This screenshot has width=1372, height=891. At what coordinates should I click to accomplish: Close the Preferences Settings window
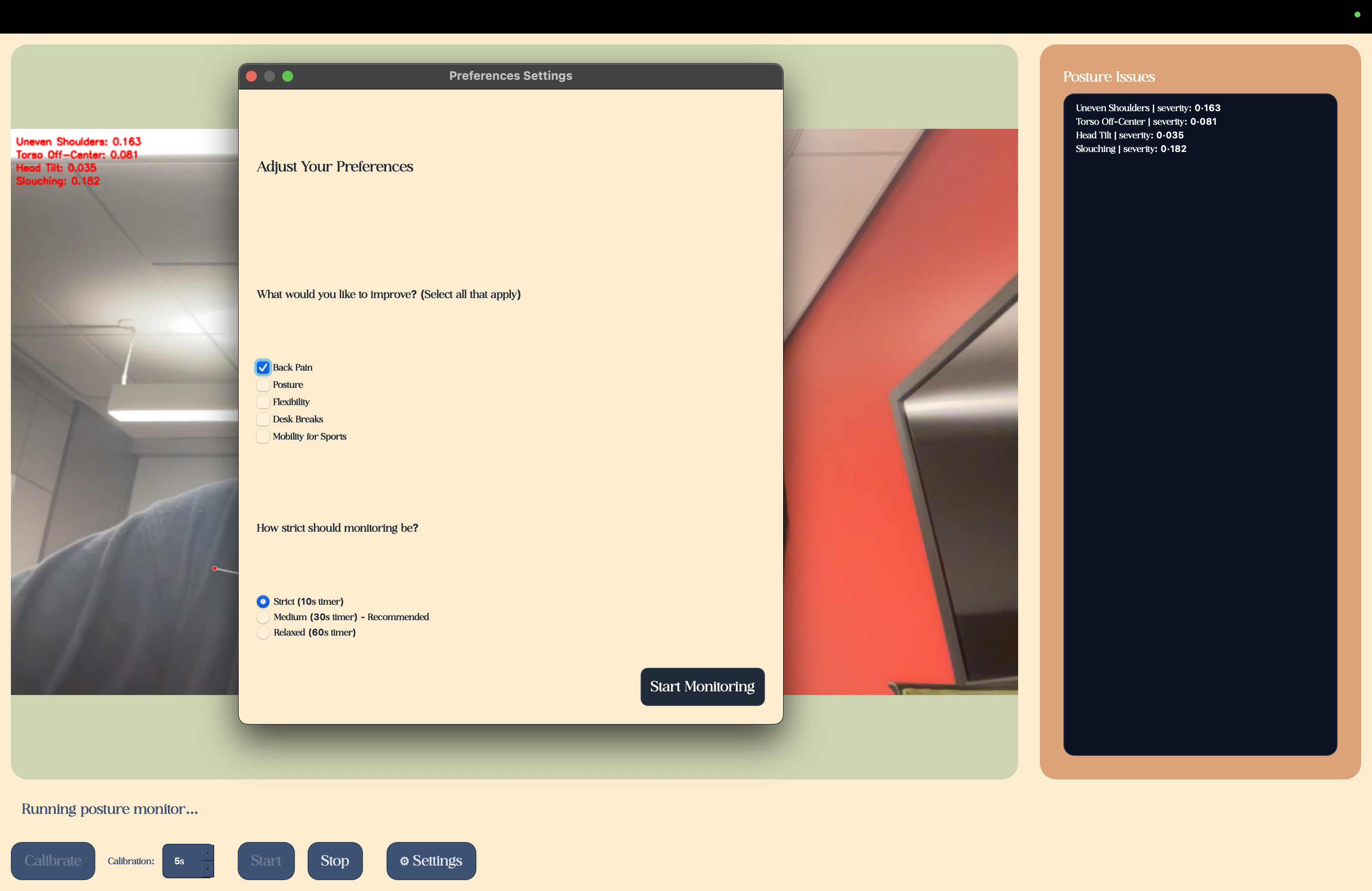pos(251,76)
